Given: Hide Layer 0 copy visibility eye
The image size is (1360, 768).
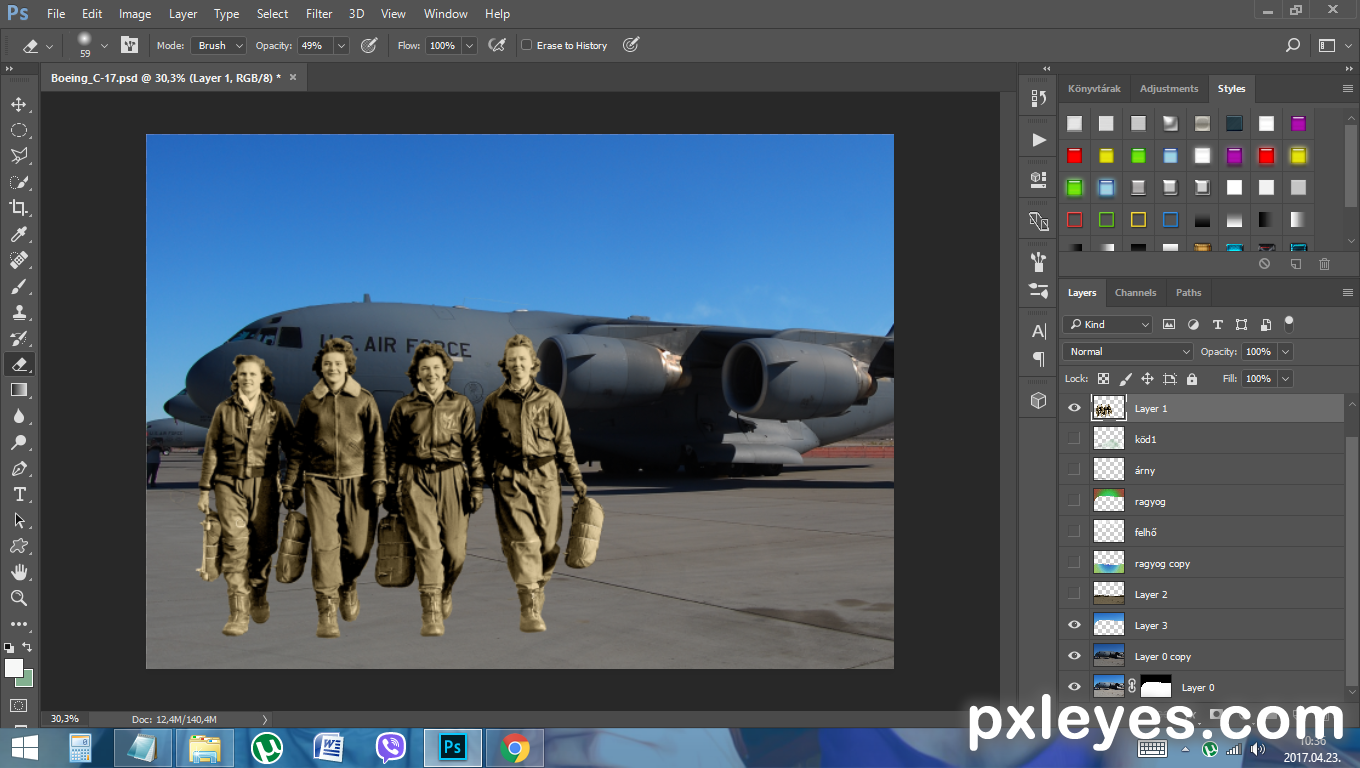Looking at the screenshot, I should tap(1074, 656).
